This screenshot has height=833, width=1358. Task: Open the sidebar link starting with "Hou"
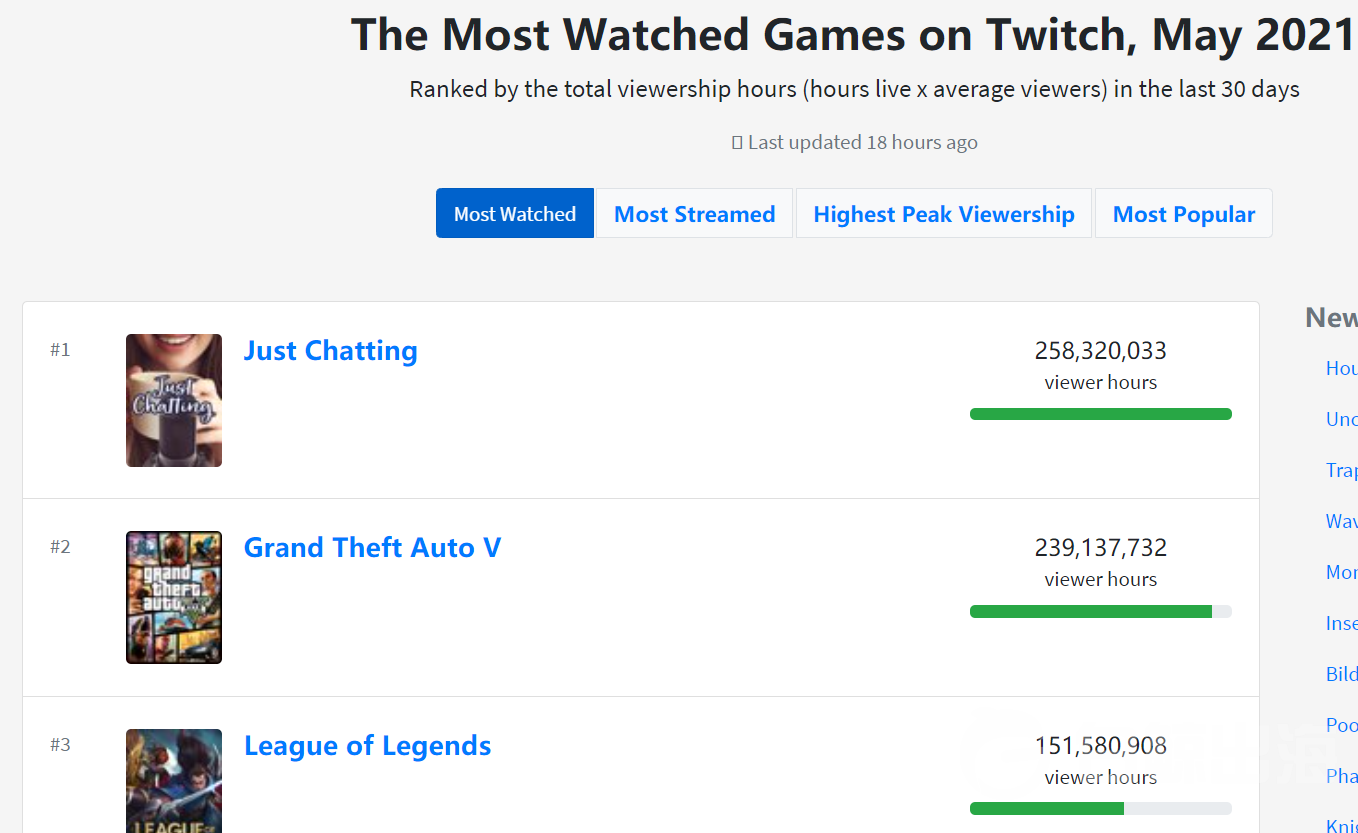pyautogui.click(x=1341, y=368)
